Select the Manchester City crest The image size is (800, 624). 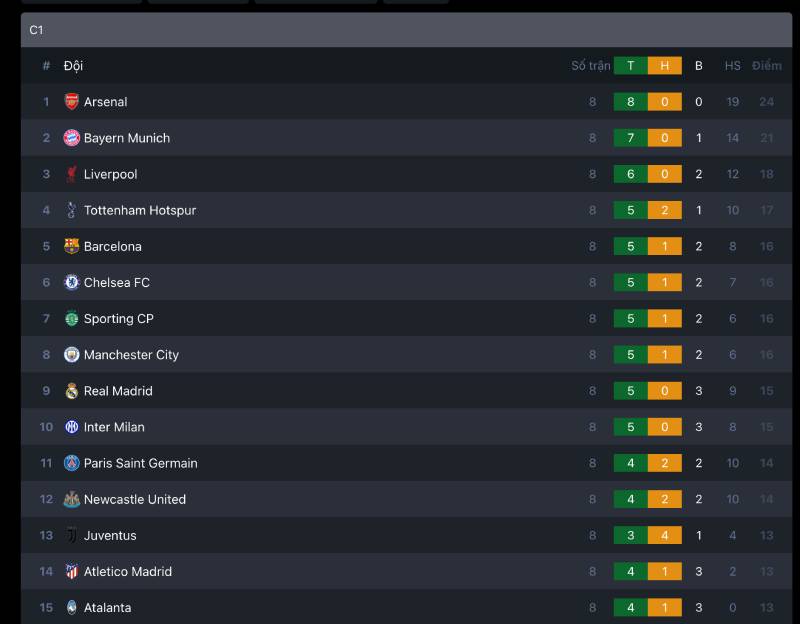pyautogui.click(x=71, y=355)
